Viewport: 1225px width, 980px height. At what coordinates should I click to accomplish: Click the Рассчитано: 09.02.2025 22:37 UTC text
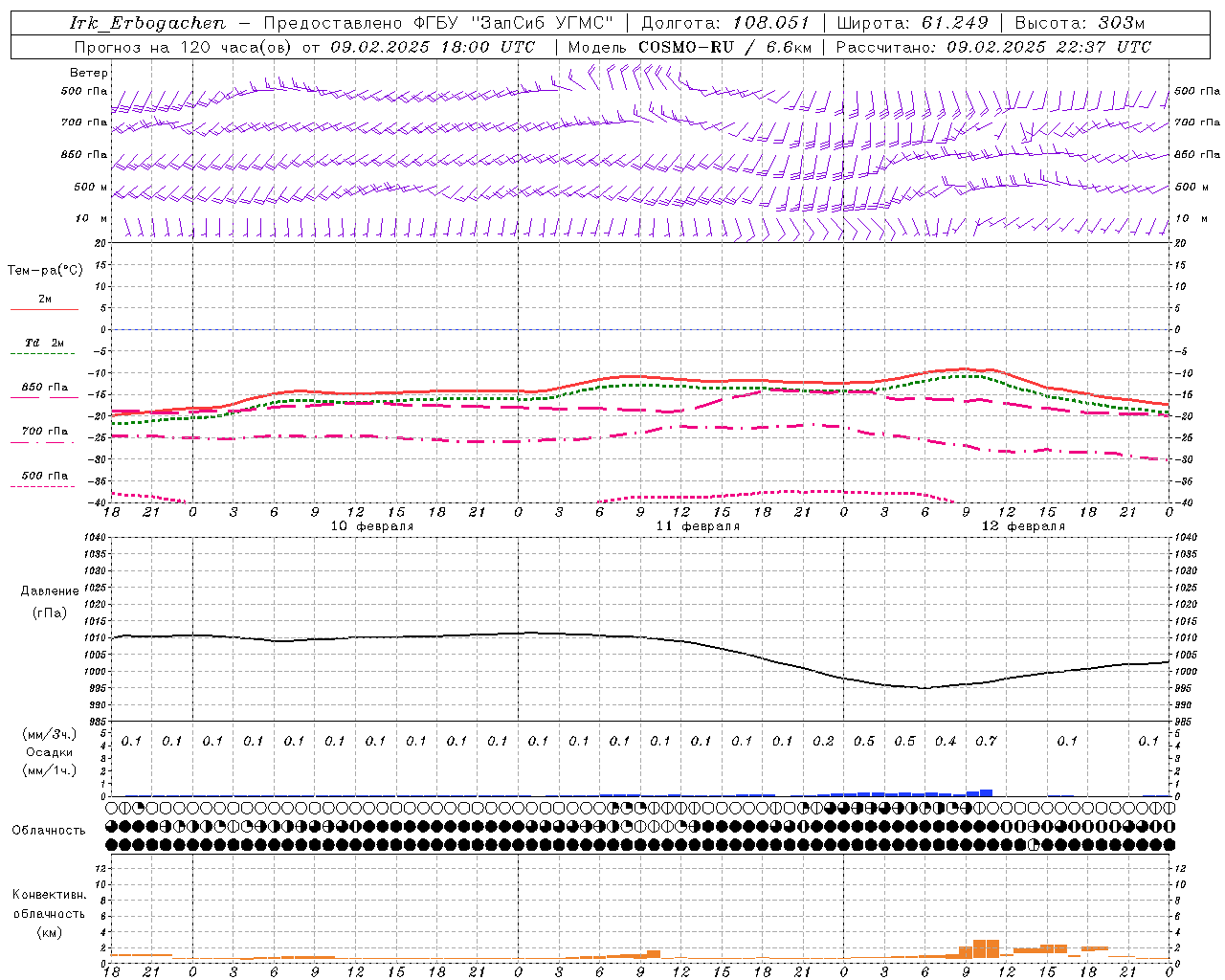pos(993,47)
